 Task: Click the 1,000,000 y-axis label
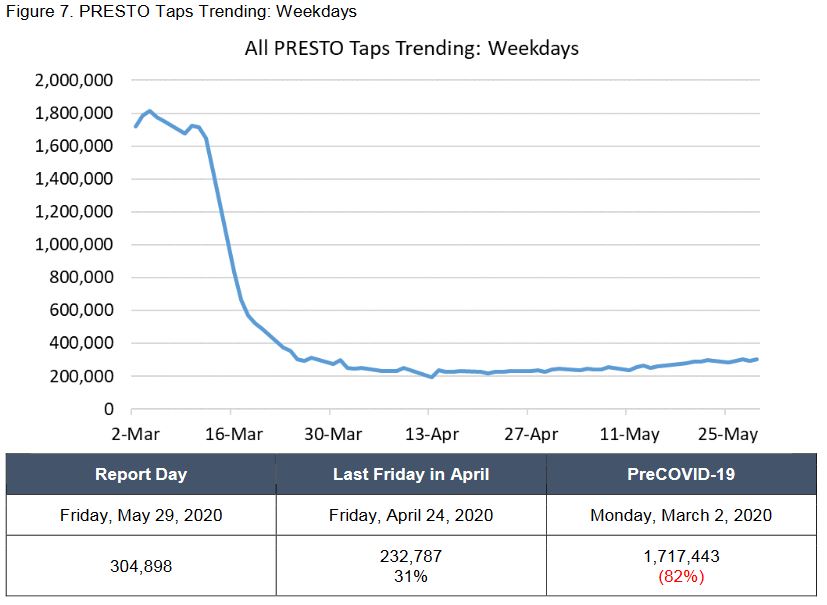(75, 245)
